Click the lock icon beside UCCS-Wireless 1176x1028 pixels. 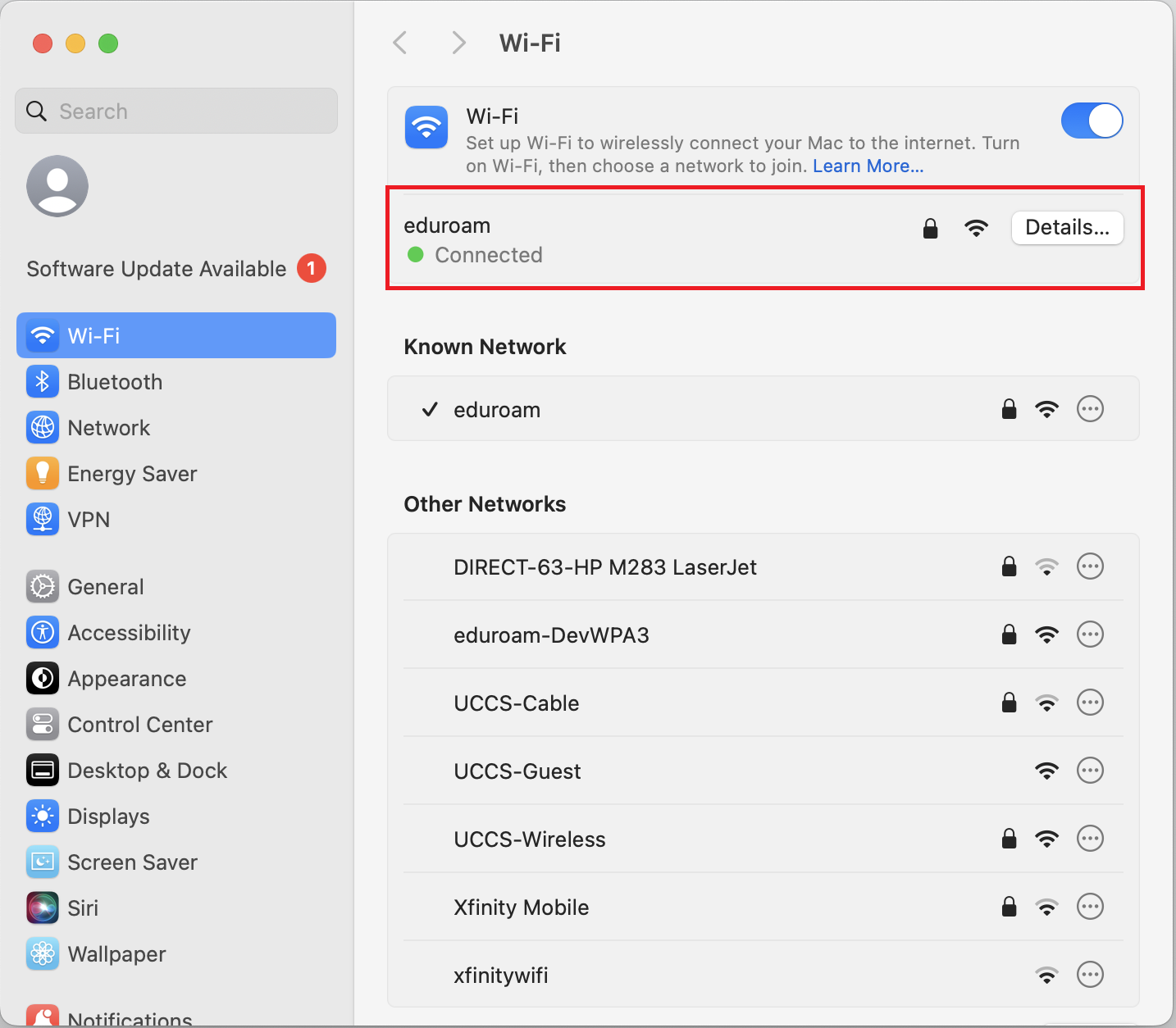(x=1009, y=838)
